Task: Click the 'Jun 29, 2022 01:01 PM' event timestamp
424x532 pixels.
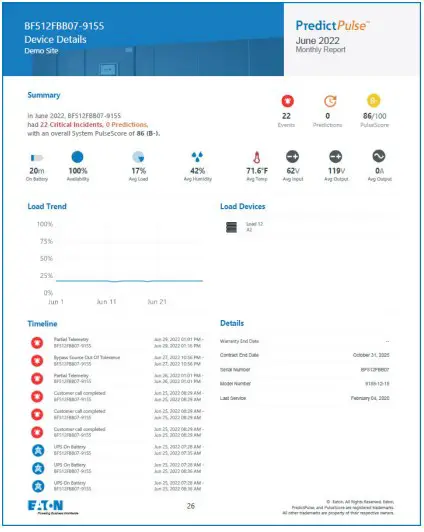Action: (178, 340)
